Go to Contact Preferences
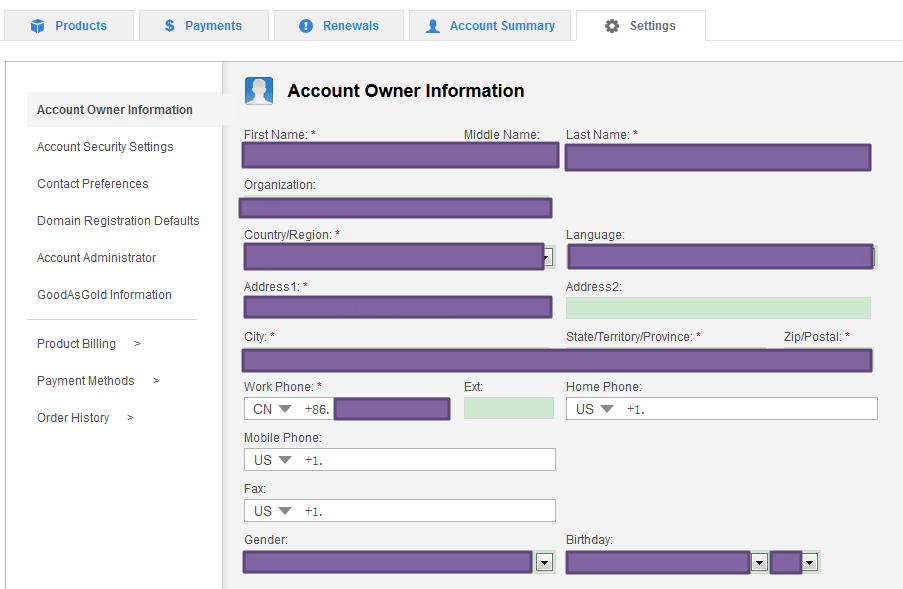This screenshot has width=903, height=589. [x=92, y=184]
